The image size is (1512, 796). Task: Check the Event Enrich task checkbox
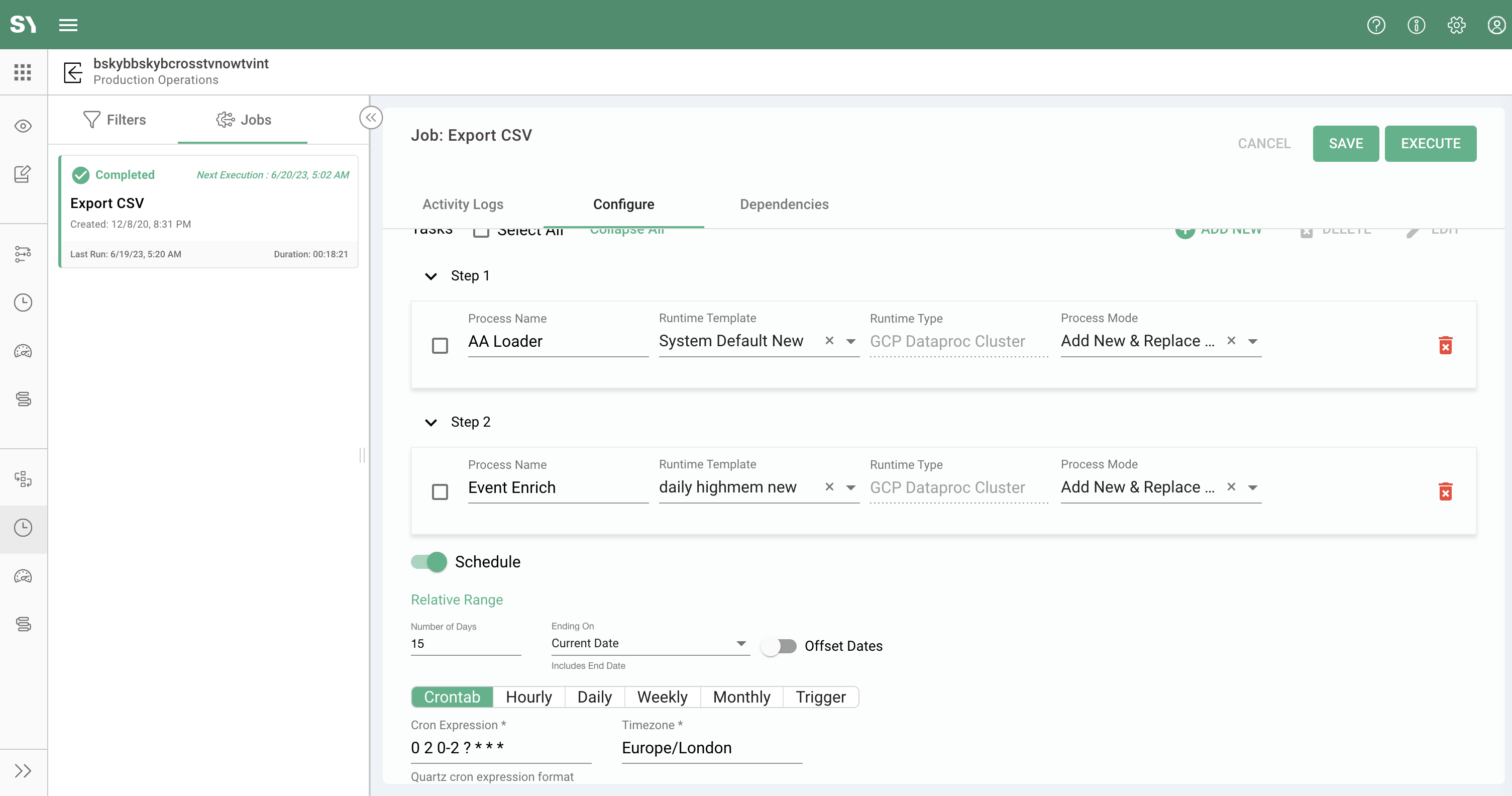coord(440,491)
